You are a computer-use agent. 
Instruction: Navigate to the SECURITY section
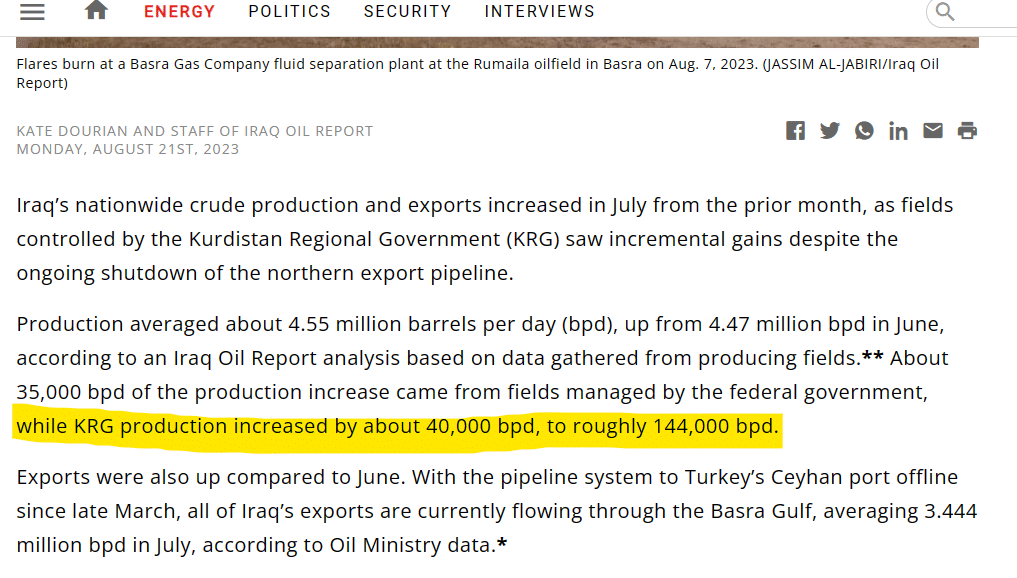click(x=407, y=12)
